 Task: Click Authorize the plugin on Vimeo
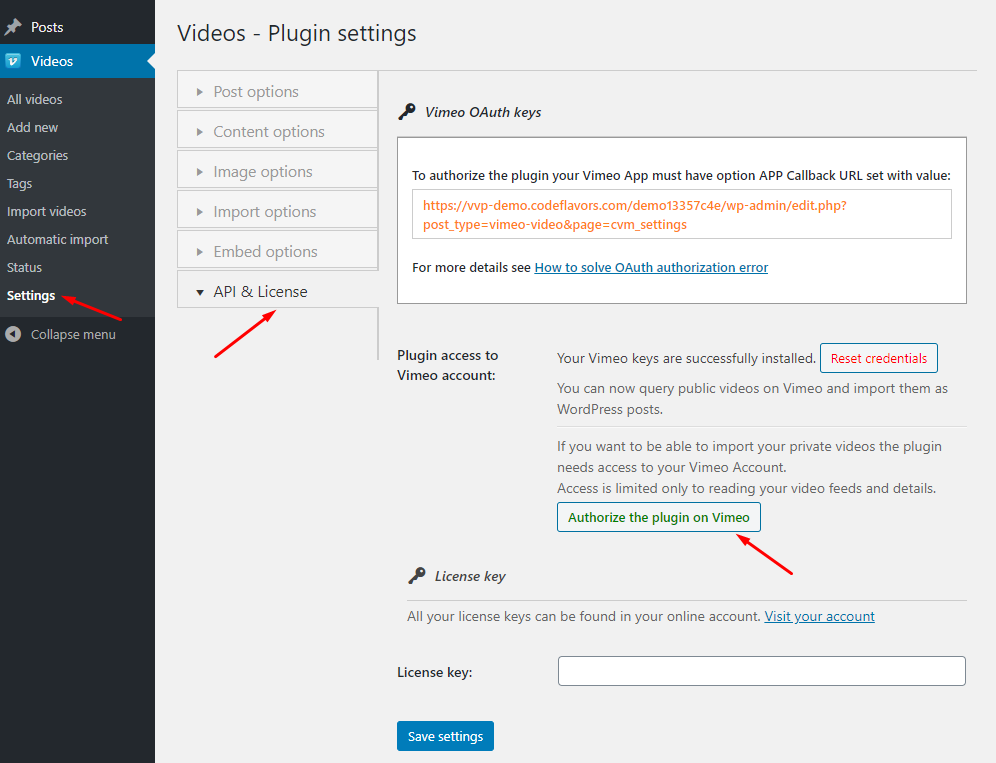coord(659,517)
